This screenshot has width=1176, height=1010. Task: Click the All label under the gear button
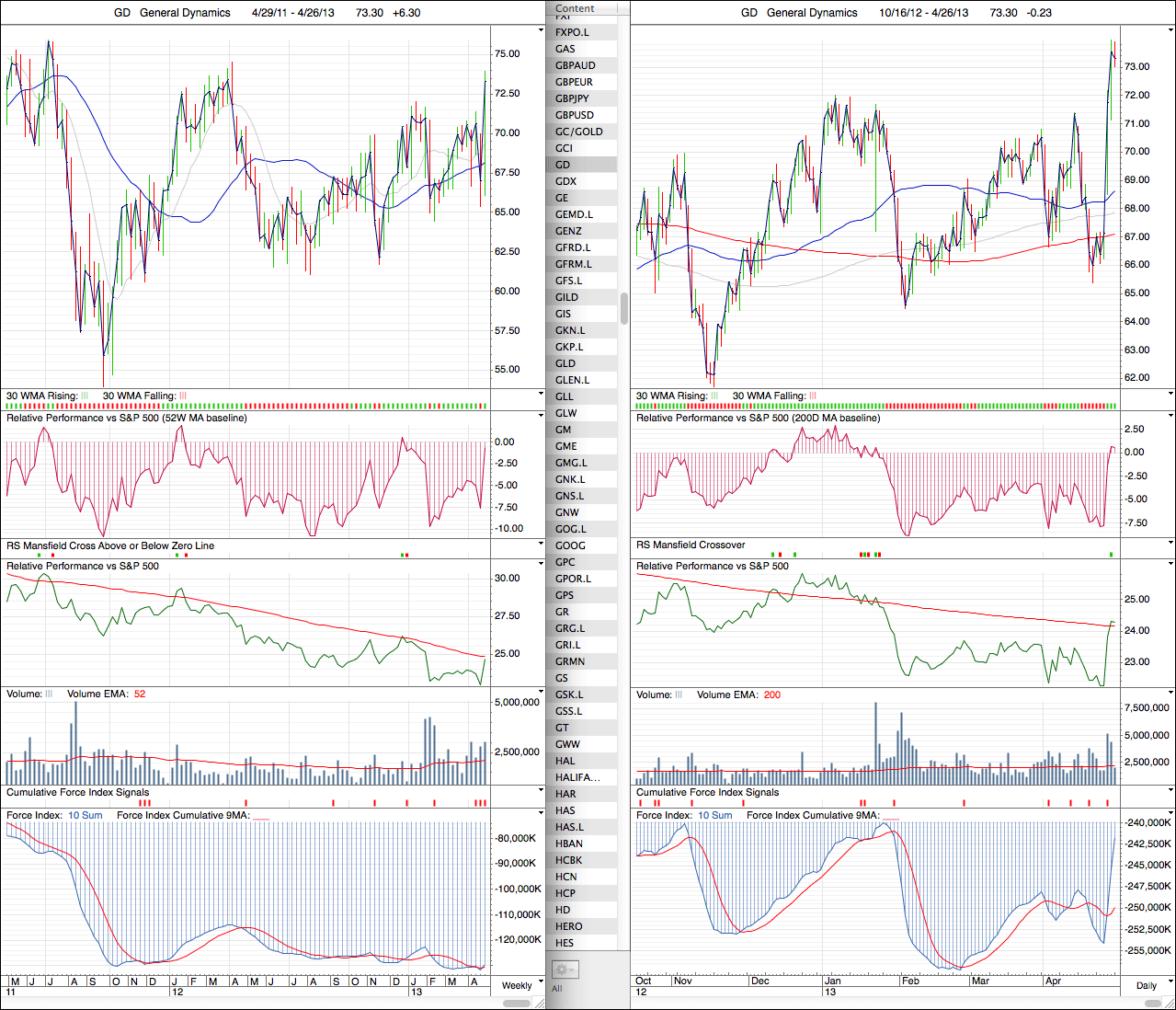pos(556,989)
